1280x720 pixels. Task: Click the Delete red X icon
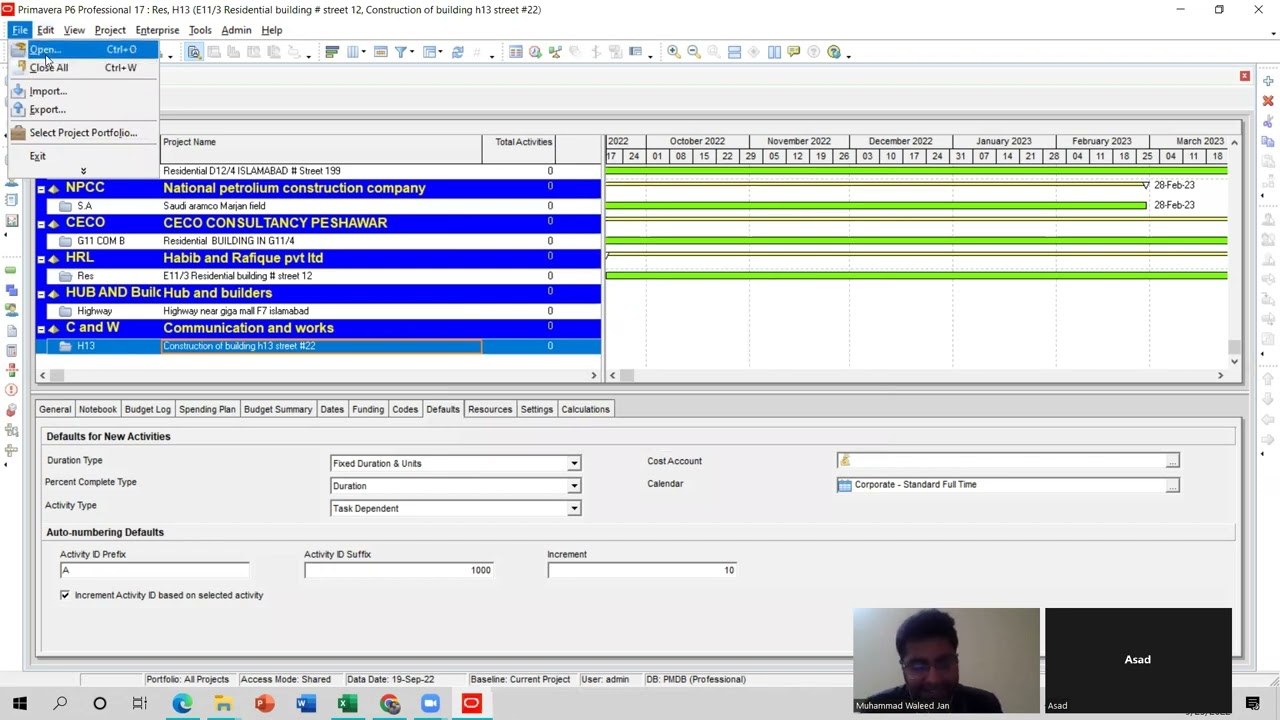click(x=1268, y=101)
